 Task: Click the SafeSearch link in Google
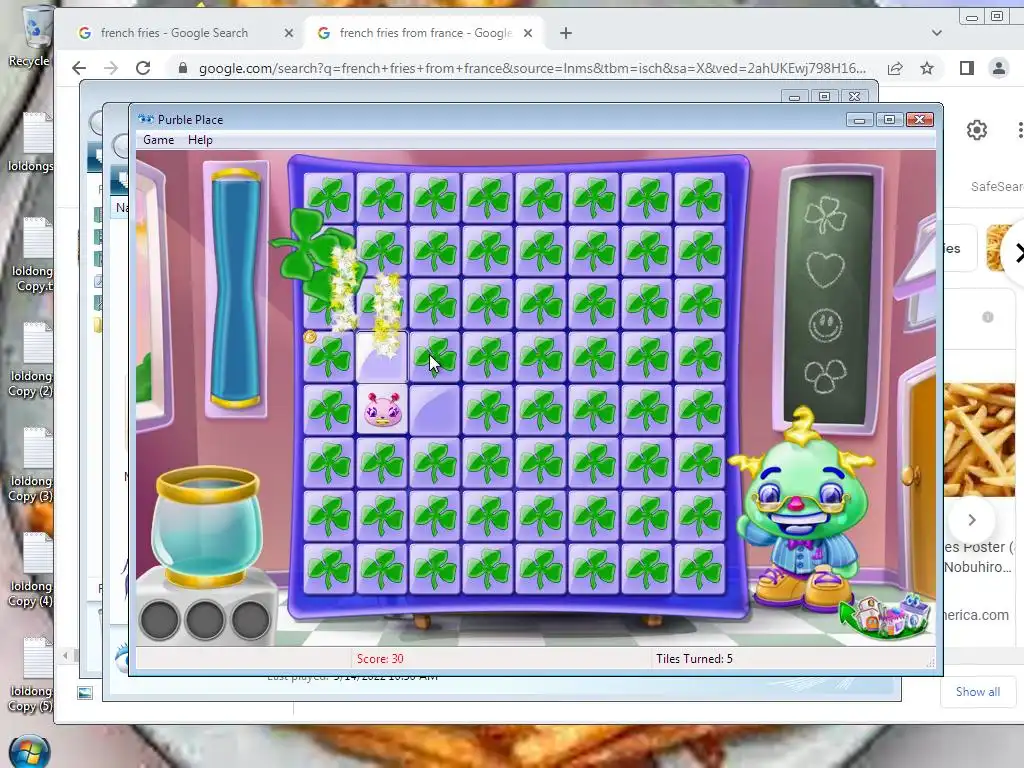coord(997,187)
